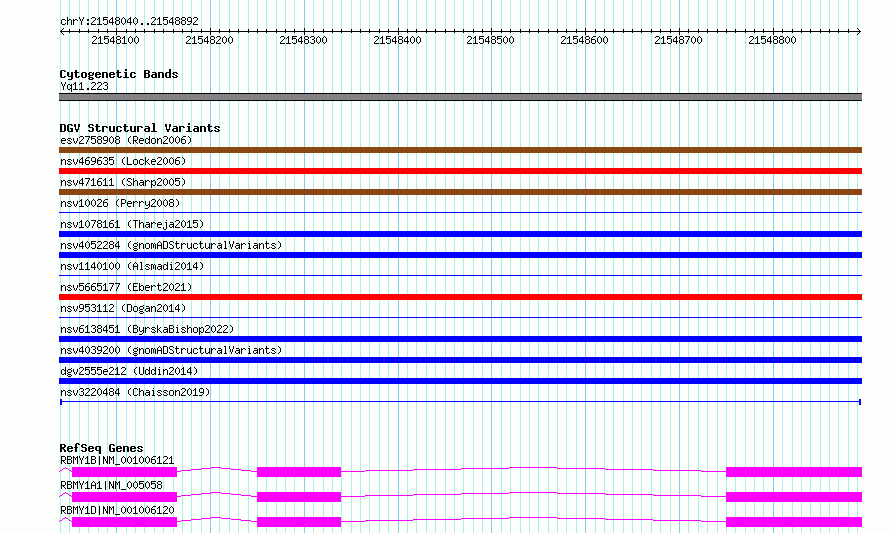Select ruler position 21548800
The width and height of the screenshot is (890, 533).
(773, 40)
